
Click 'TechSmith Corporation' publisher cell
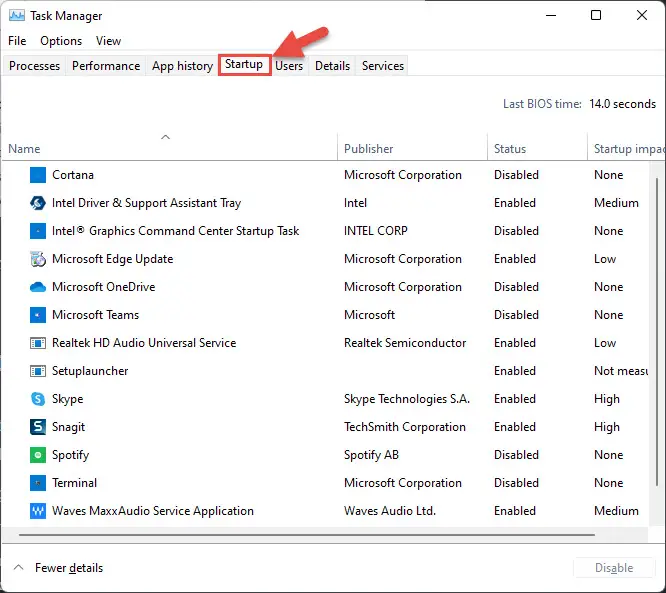click(x=405, y=427)
